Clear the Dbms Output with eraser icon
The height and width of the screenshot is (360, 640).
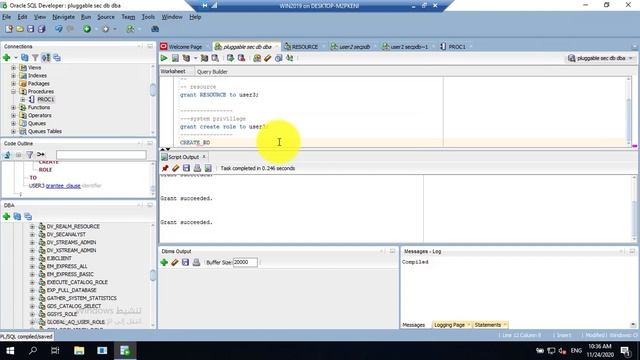click(175, 262)
